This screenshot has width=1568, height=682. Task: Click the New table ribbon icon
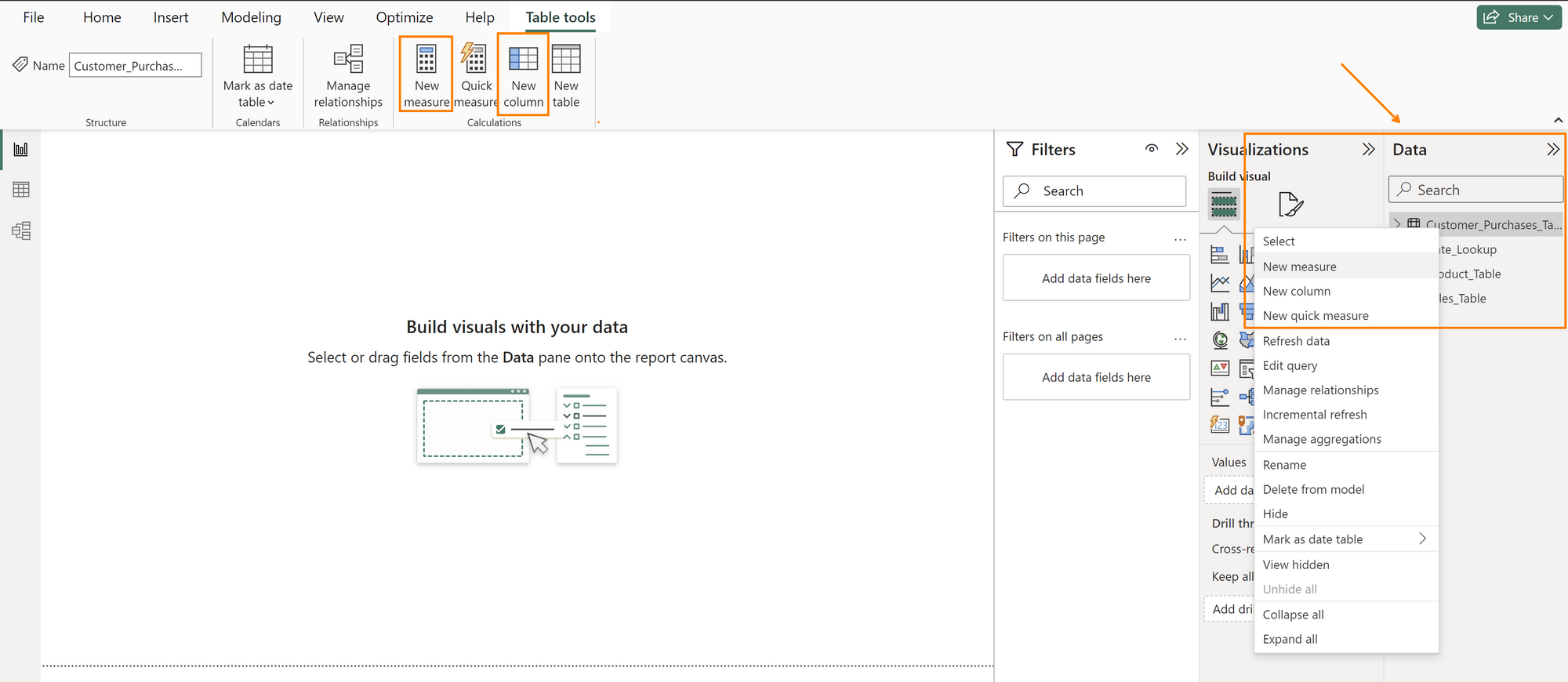[x=566, y=60]
